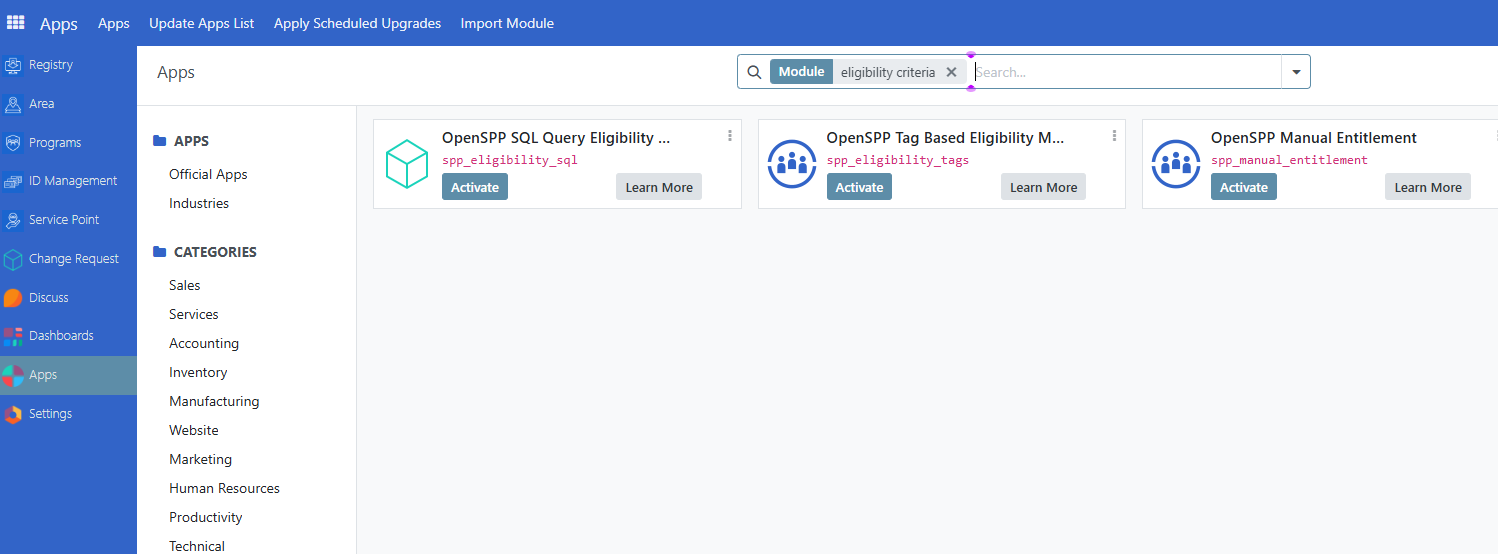Select the Inventory category
The image size is (1498, 554).
[x=198, y=372]
